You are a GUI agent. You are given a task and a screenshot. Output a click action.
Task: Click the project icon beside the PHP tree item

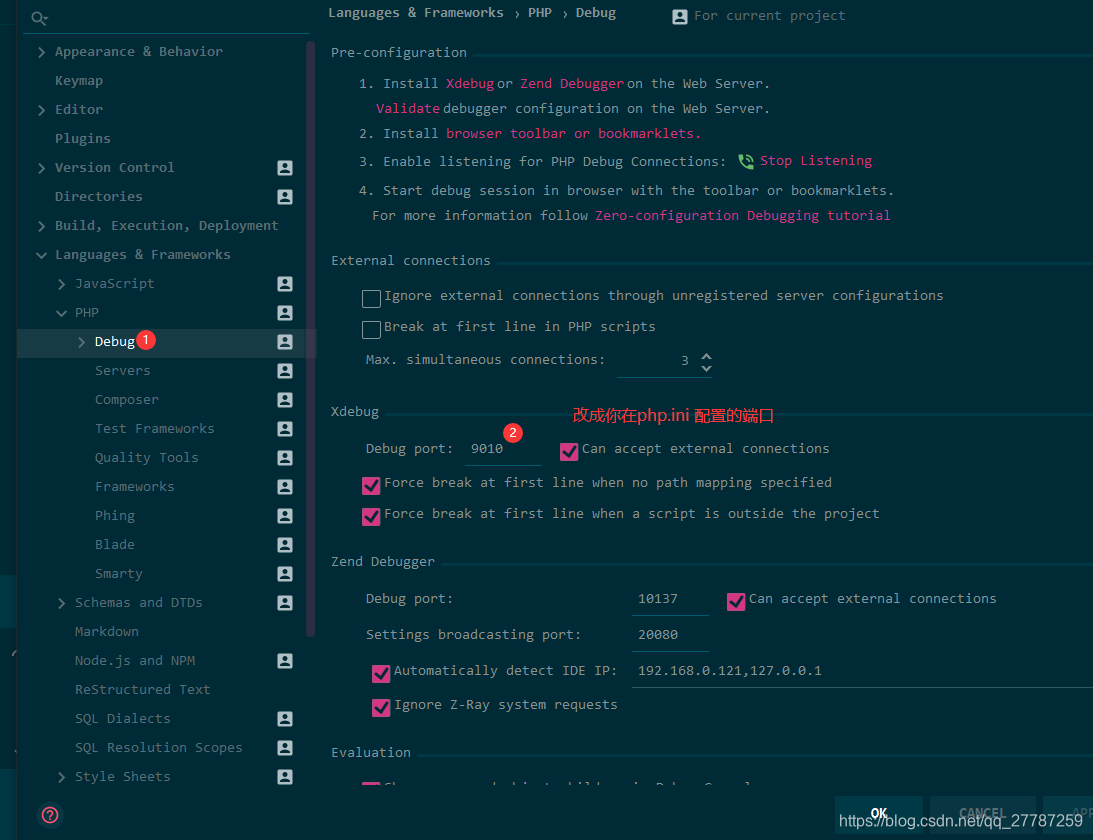click(x=284, y=312)
